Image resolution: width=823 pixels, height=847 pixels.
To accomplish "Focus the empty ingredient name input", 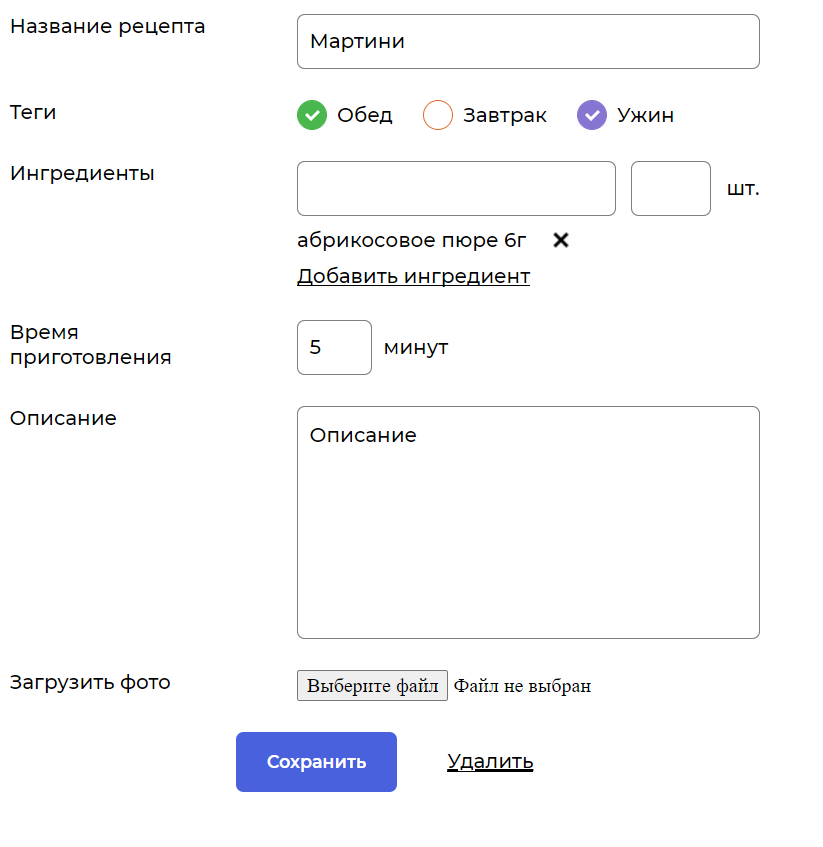I will click(456, 188).
